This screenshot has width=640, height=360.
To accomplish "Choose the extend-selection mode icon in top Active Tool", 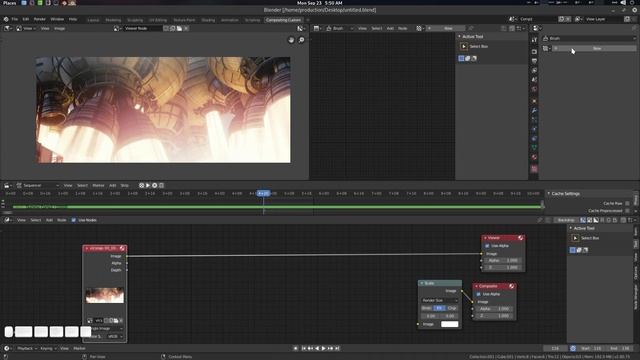I will click(468, 59).
